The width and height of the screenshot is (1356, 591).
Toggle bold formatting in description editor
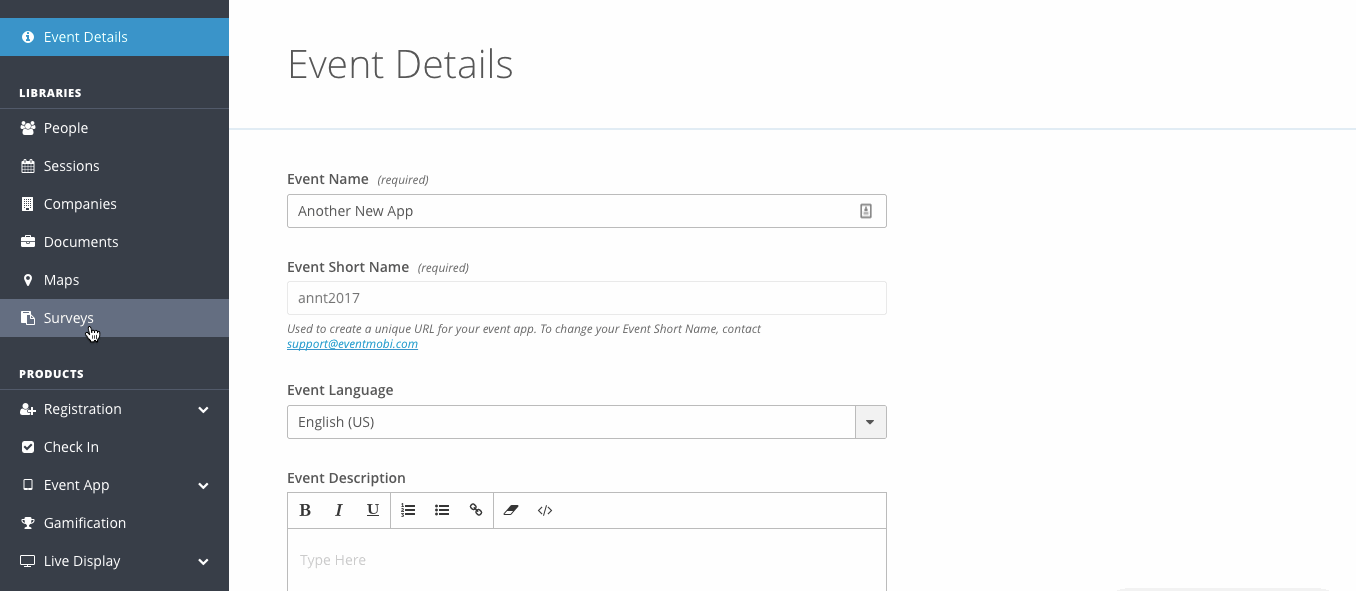pos(305,510)
